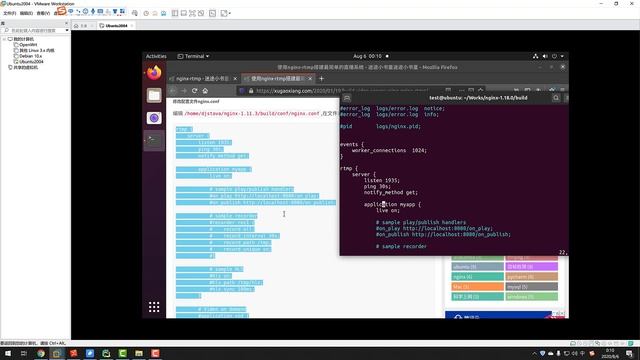Open the Terminal app menu in top bar
The width and height of the screenshot is (640, 360).
tap(193, 56)
